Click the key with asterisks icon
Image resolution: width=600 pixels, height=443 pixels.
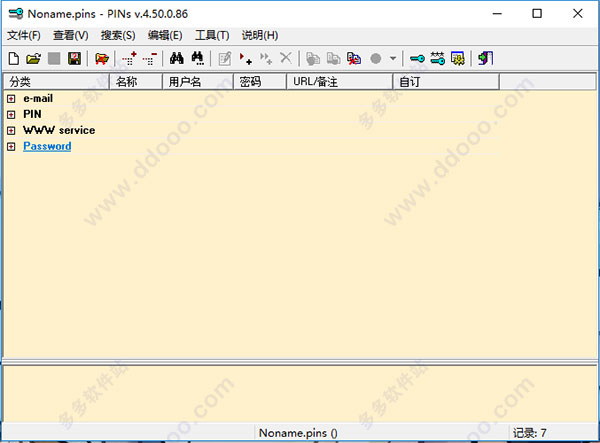click(437, 59)
